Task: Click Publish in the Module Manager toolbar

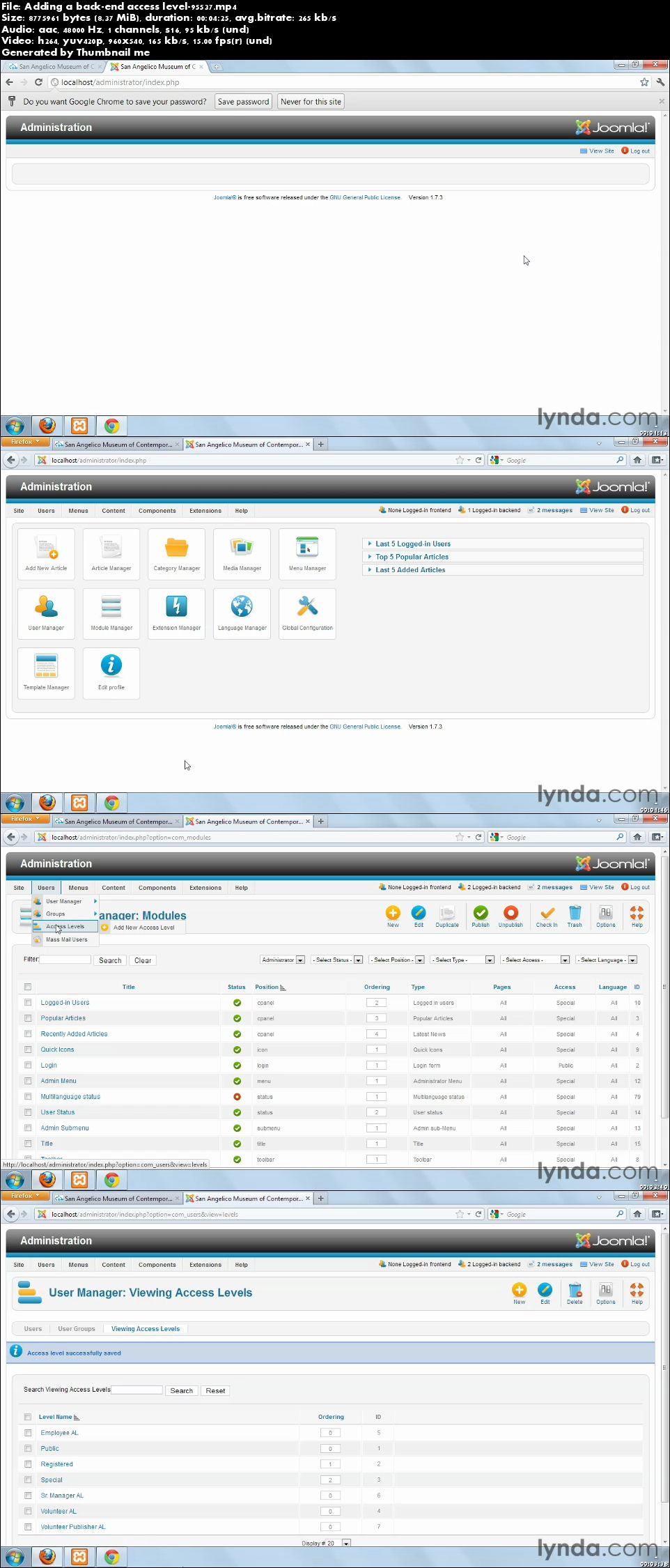Action: (x=481, y=916)
